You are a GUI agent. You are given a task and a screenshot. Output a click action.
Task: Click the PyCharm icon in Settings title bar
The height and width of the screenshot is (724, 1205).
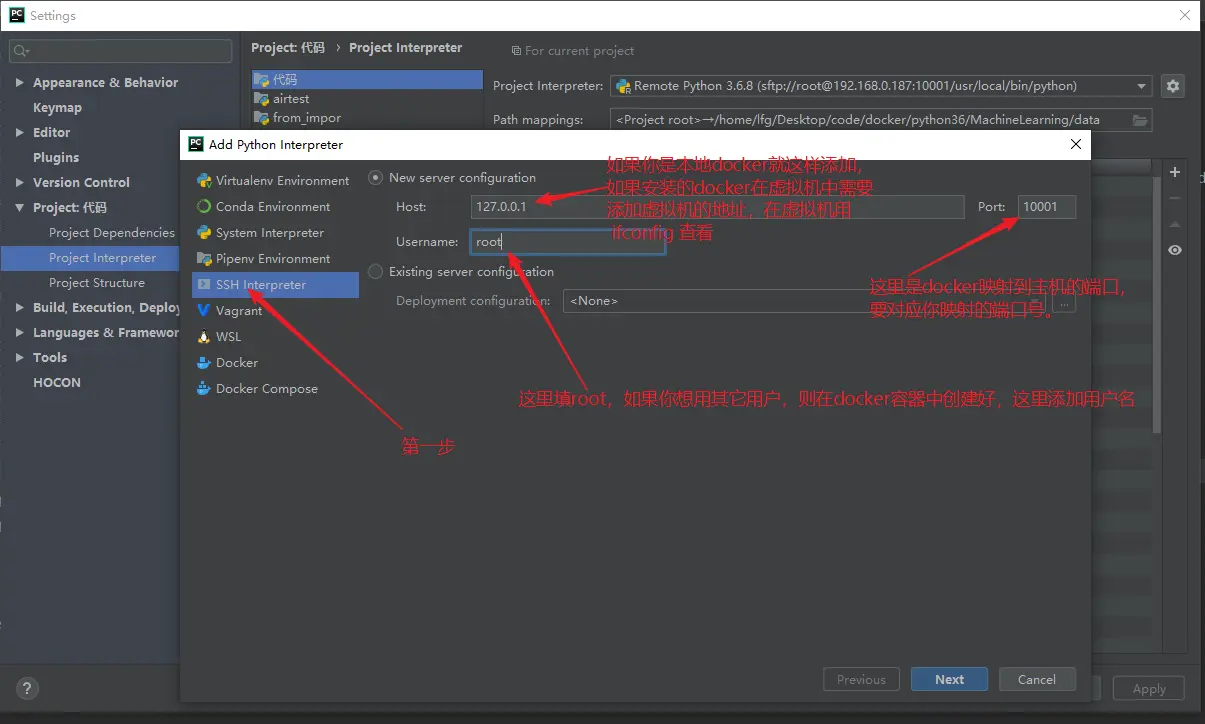(16, 15)
